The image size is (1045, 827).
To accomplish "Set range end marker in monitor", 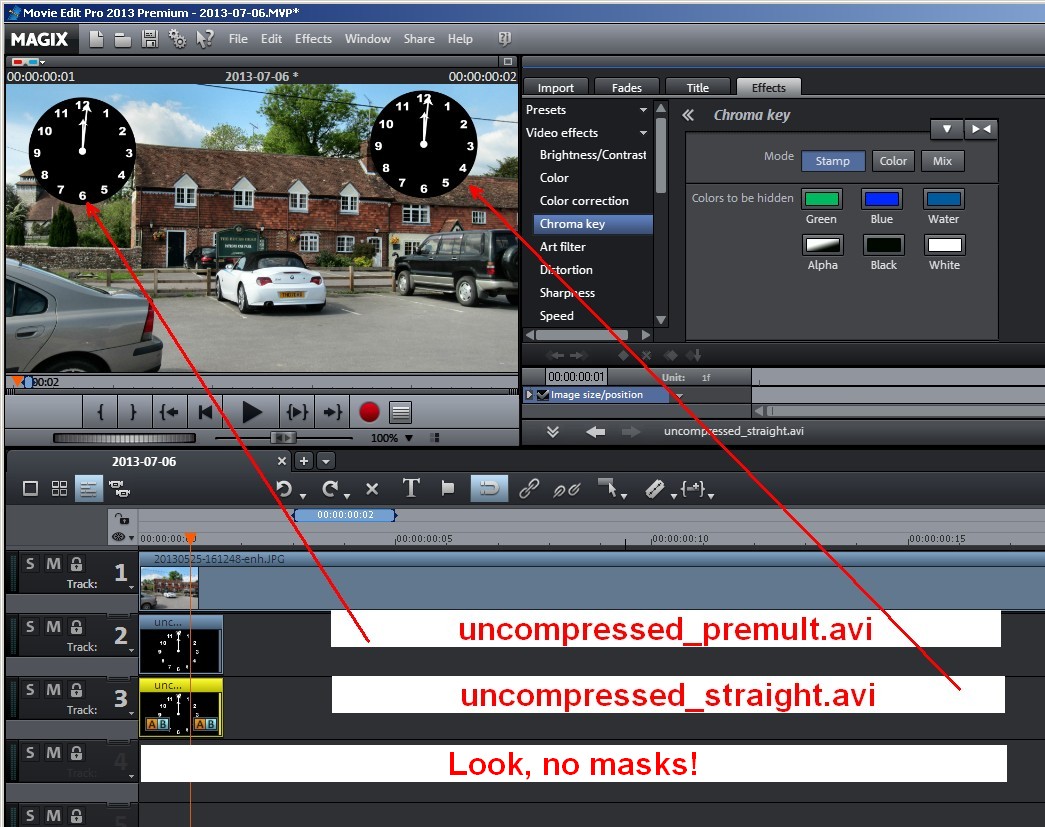I will coord(134,413).
